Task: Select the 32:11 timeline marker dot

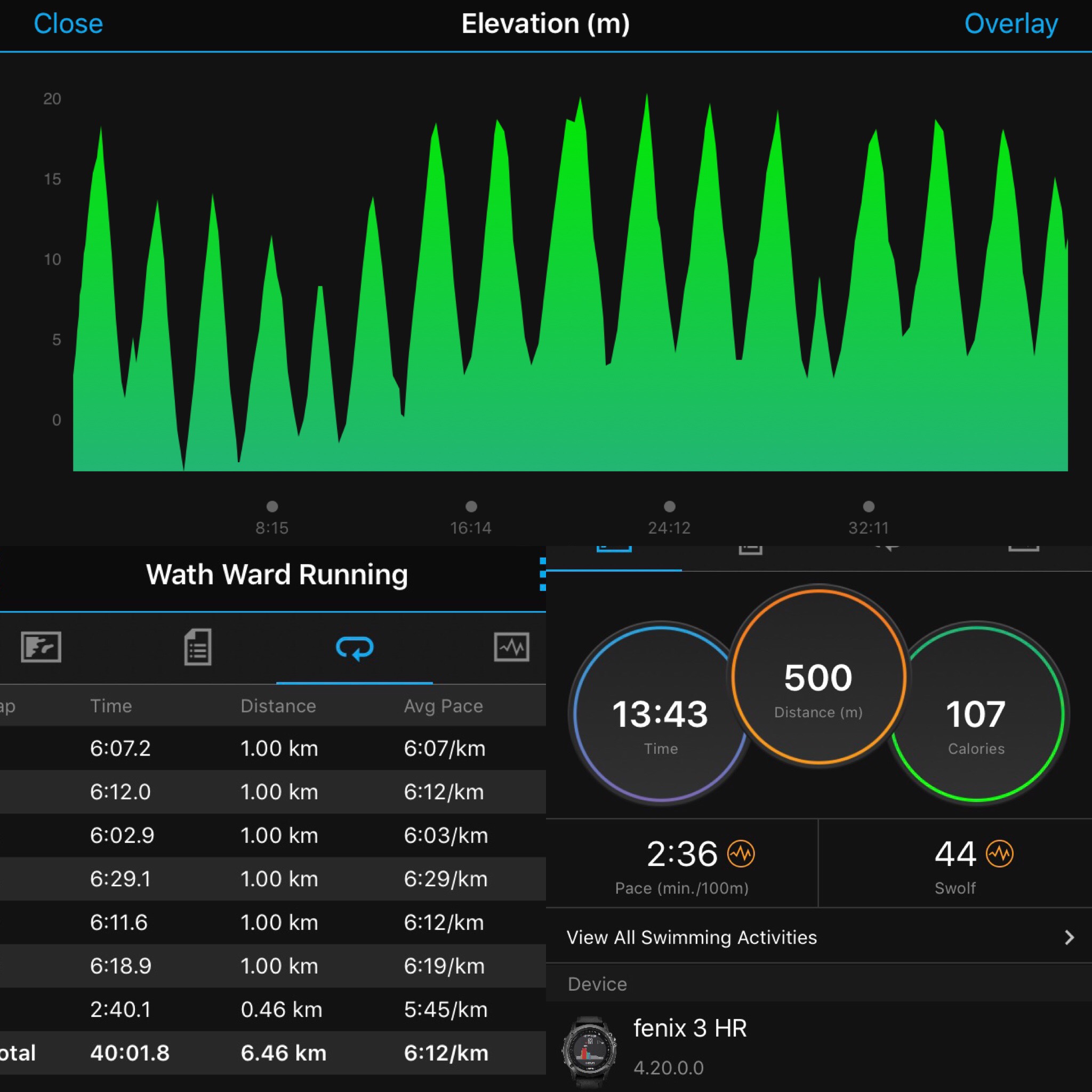Action: (x=869, y=507)
